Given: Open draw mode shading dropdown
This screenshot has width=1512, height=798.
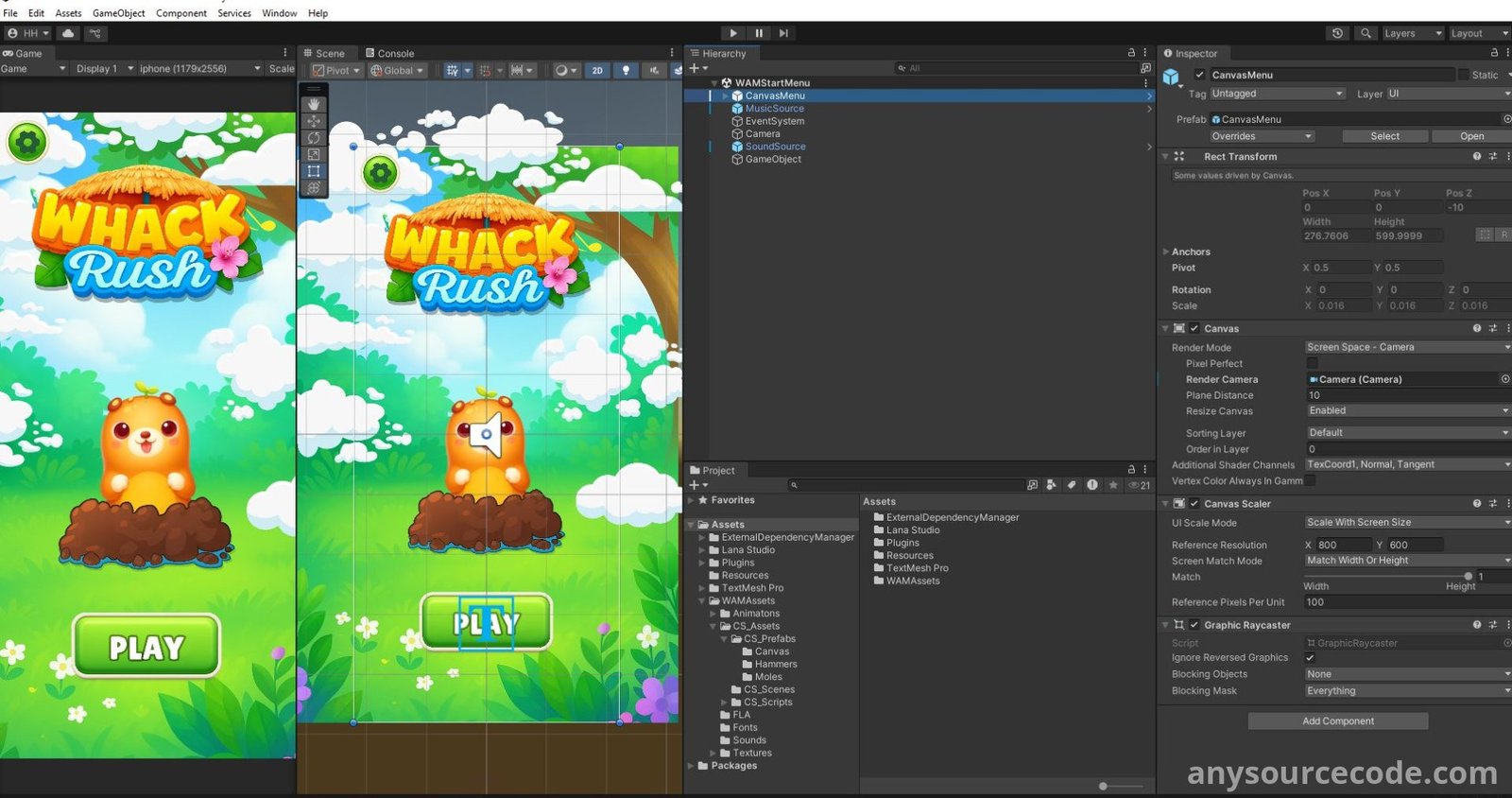Looking at the screenshot, I should (566, 70).
